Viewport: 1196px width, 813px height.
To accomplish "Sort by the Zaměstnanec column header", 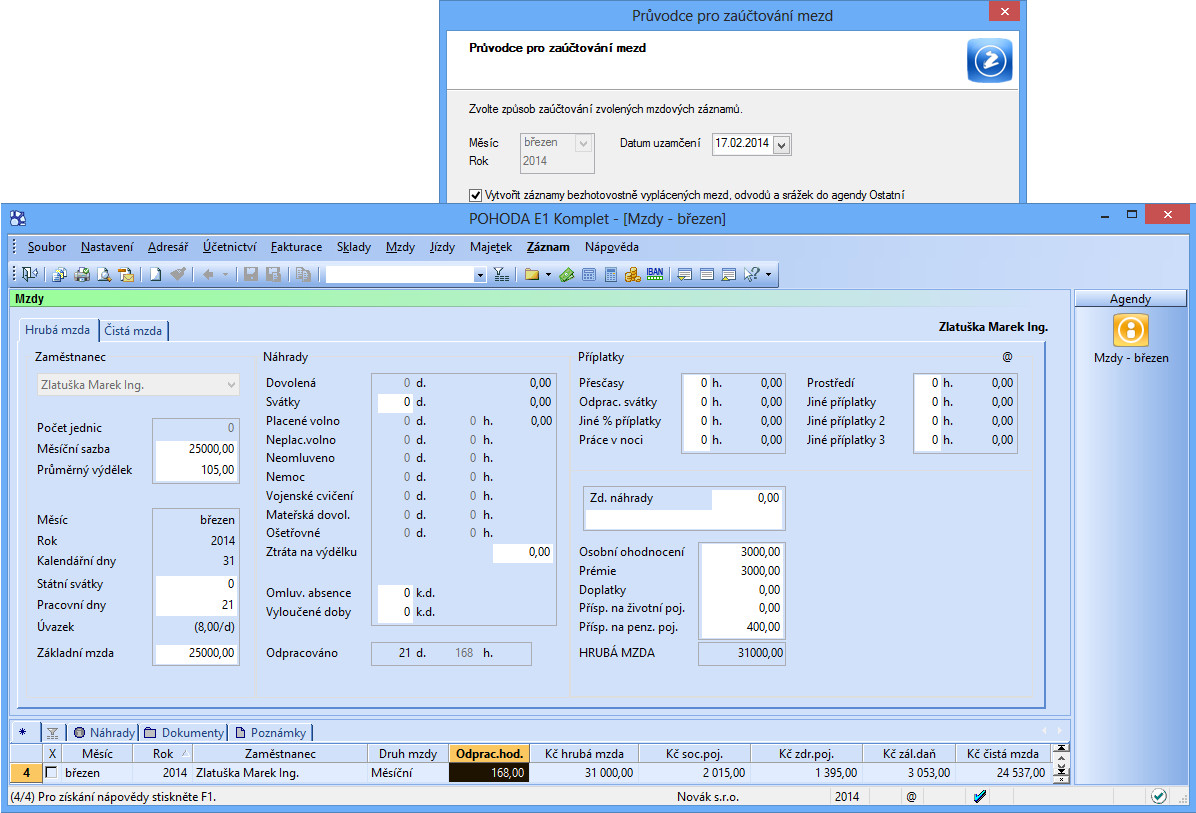I will point(280,754).
